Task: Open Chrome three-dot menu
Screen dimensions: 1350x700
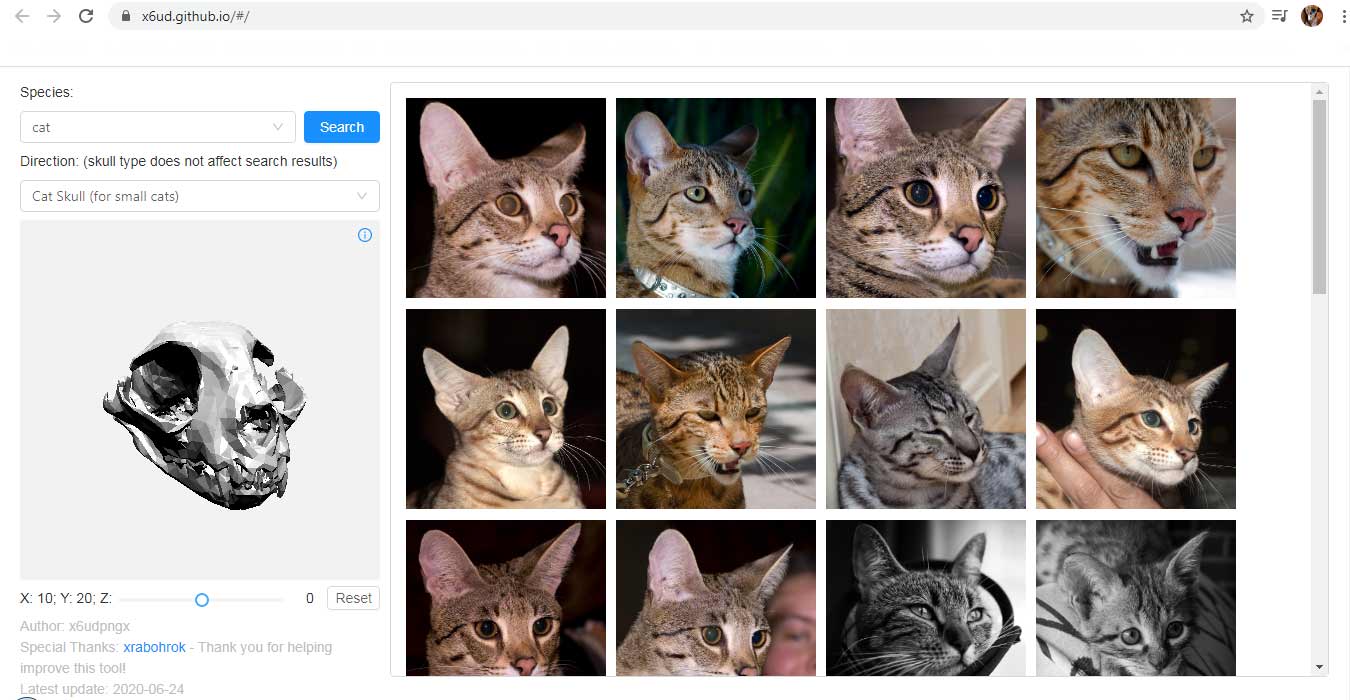Action: tap(1343, 16)
